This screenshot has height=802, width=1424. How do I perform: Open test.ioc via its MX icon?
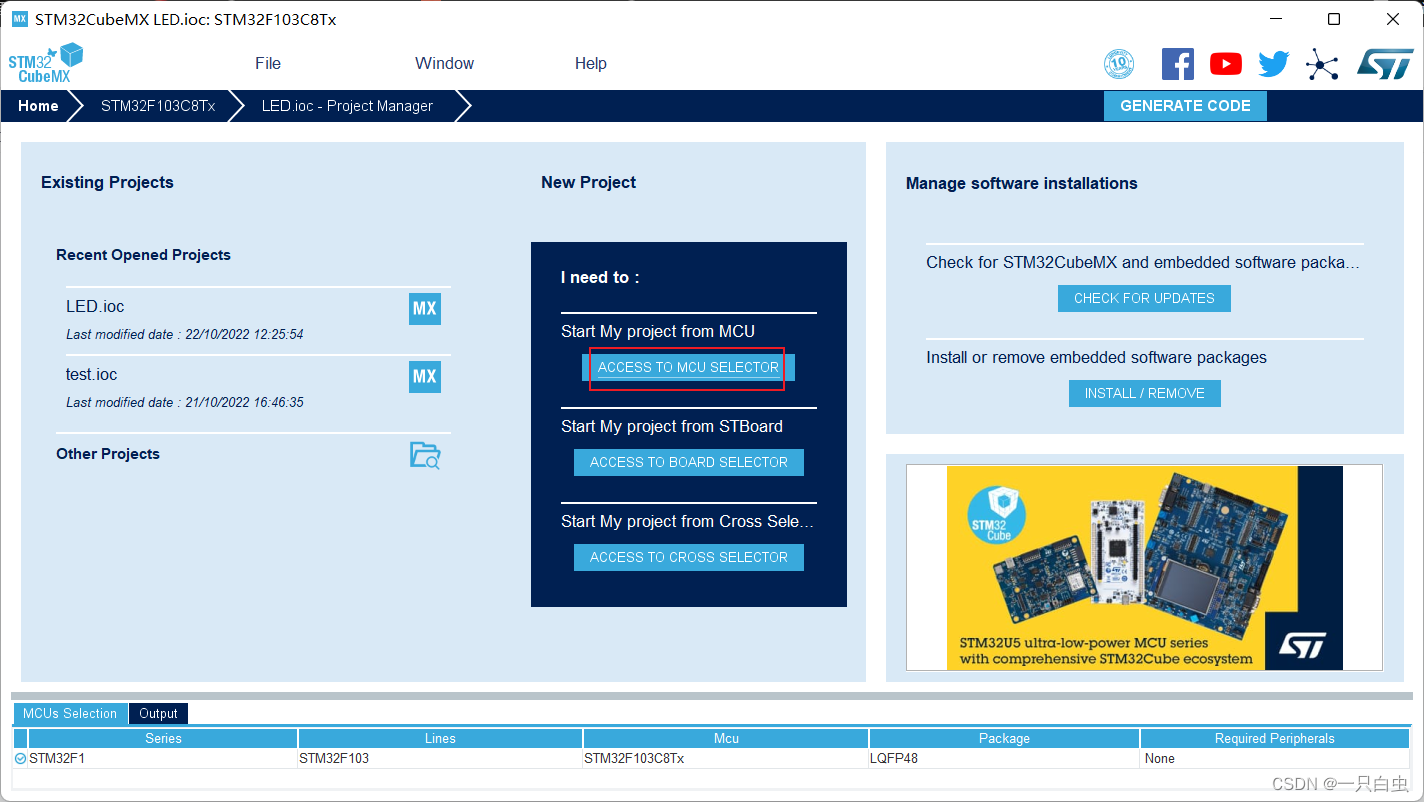point(425,376)
